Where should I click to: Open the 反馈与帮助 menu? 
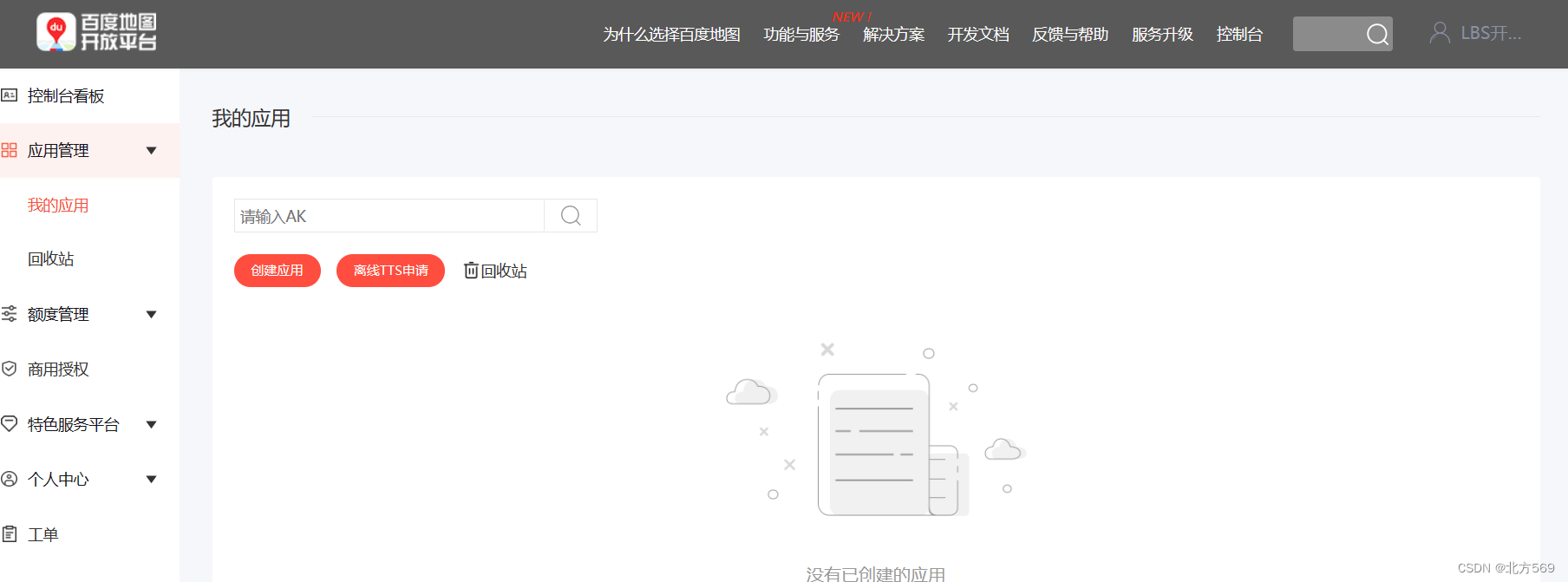[1070, 34]
